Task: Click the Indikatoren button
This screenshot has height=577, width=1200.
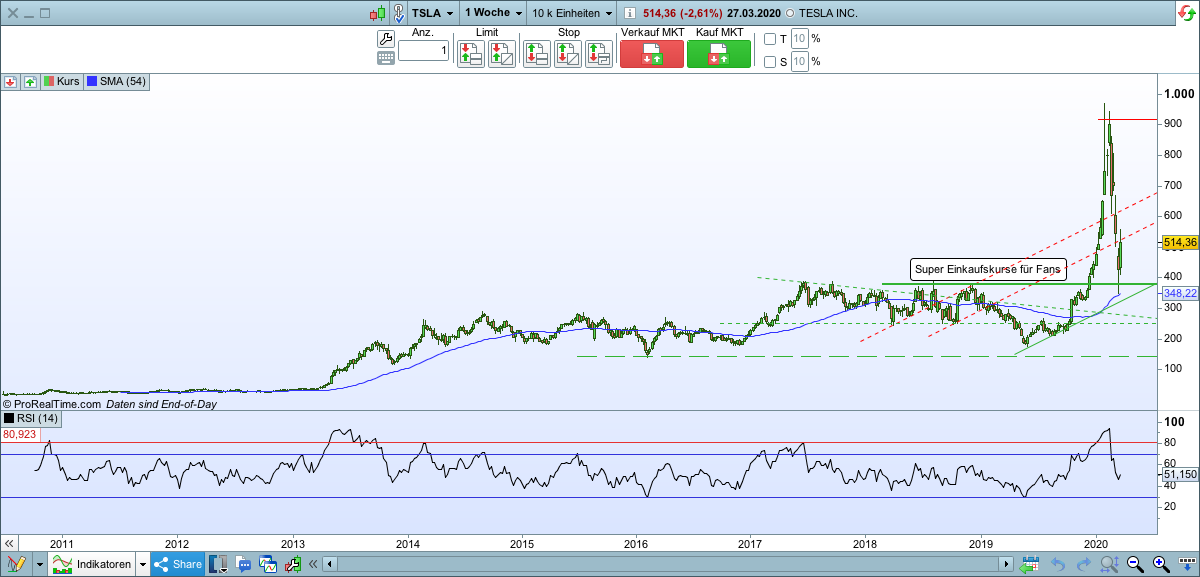Action: pyautogui.click(x=93, y=564)
